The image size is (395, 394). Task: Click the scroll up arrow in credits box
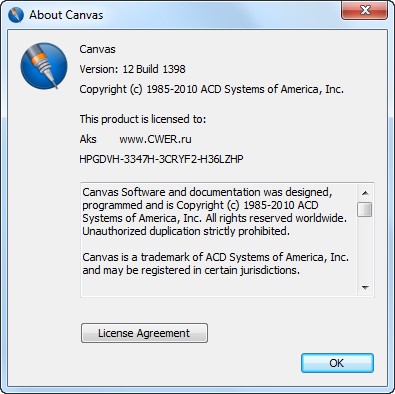coord(365,193)
